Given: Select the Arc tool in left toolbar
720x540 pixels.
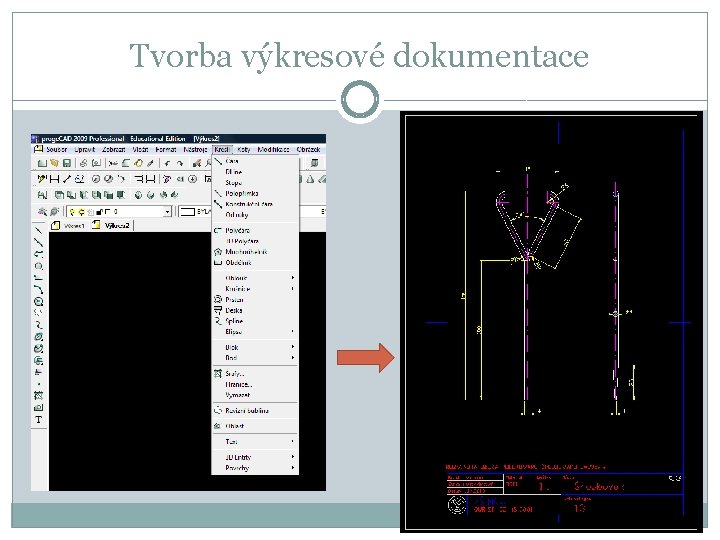Looking at the screenshot, I should coord(39,289).
